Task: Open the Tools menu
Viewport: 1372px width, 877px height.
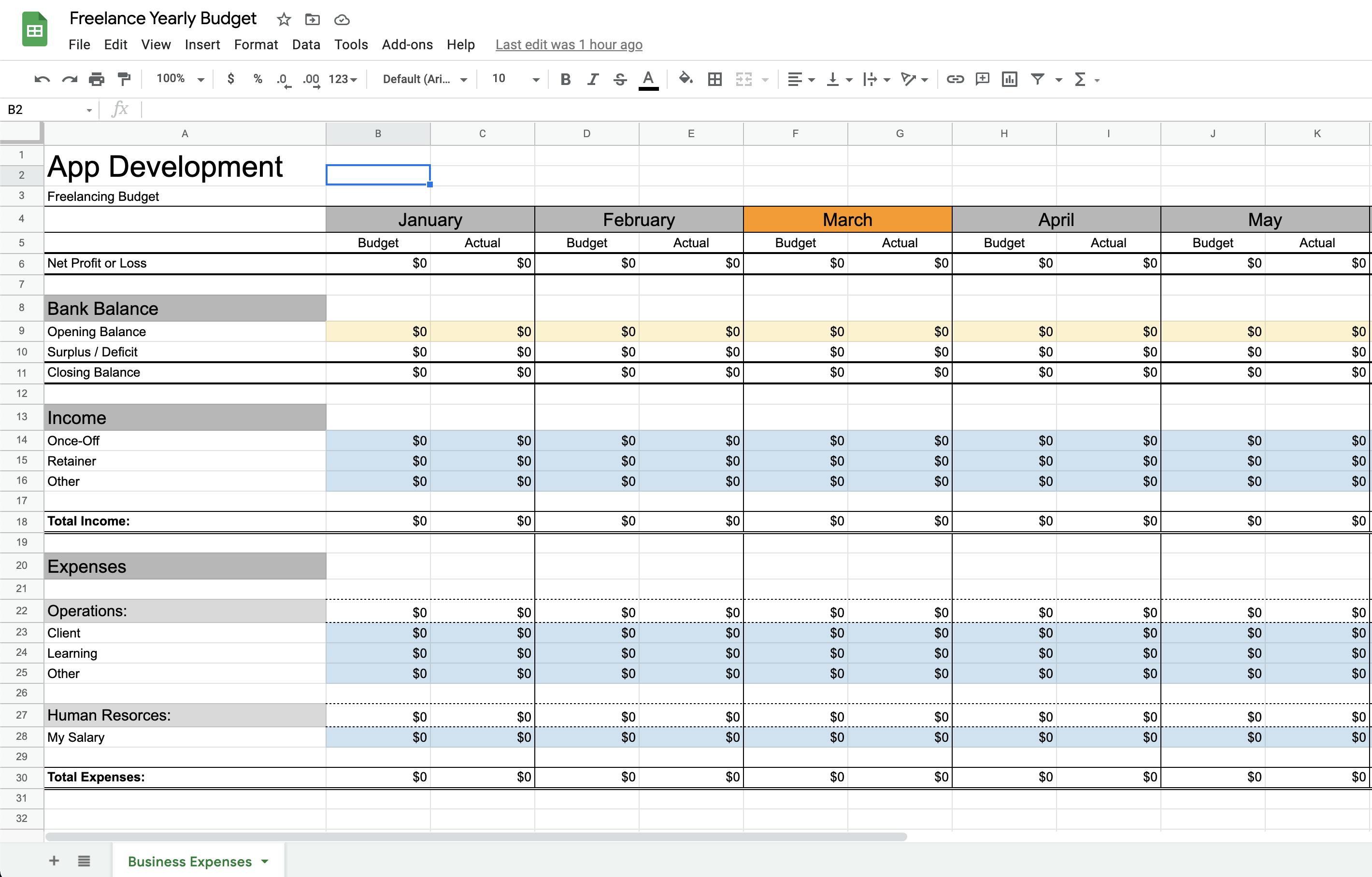Action: [x=351, y=44]
